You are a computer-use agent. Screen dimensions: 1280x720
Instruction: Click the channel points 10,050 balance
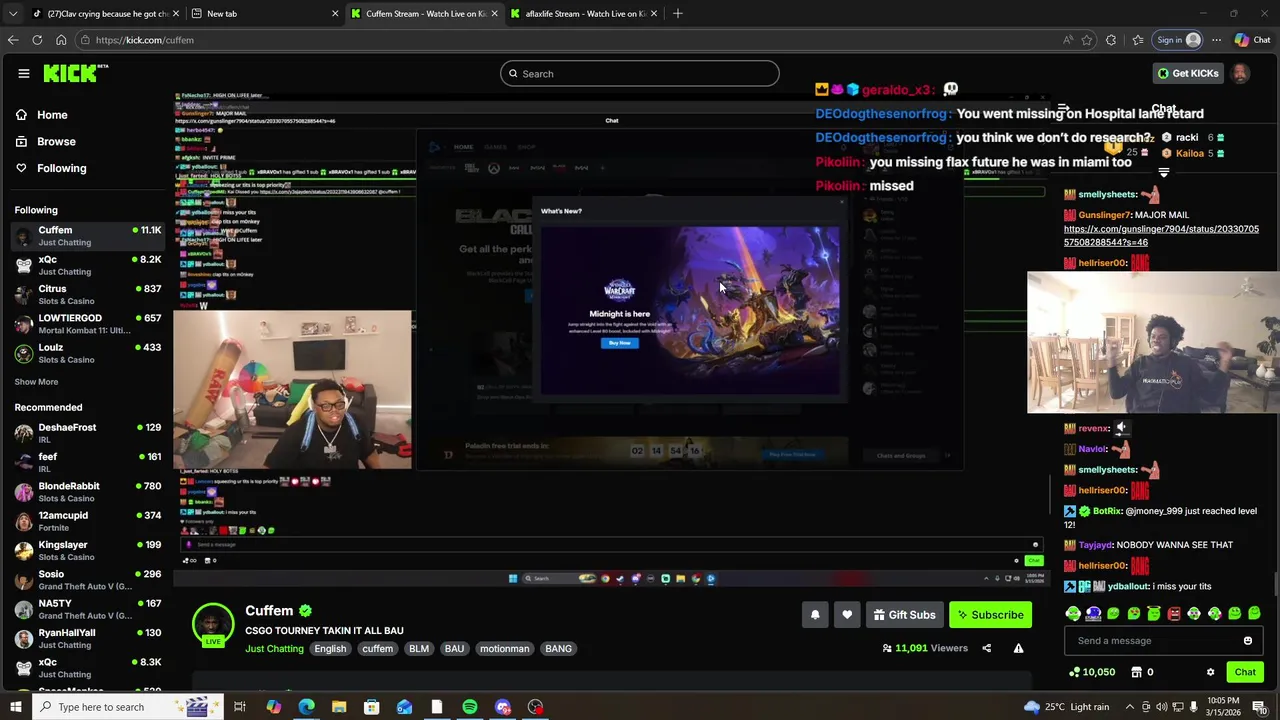pos(1091,672)
